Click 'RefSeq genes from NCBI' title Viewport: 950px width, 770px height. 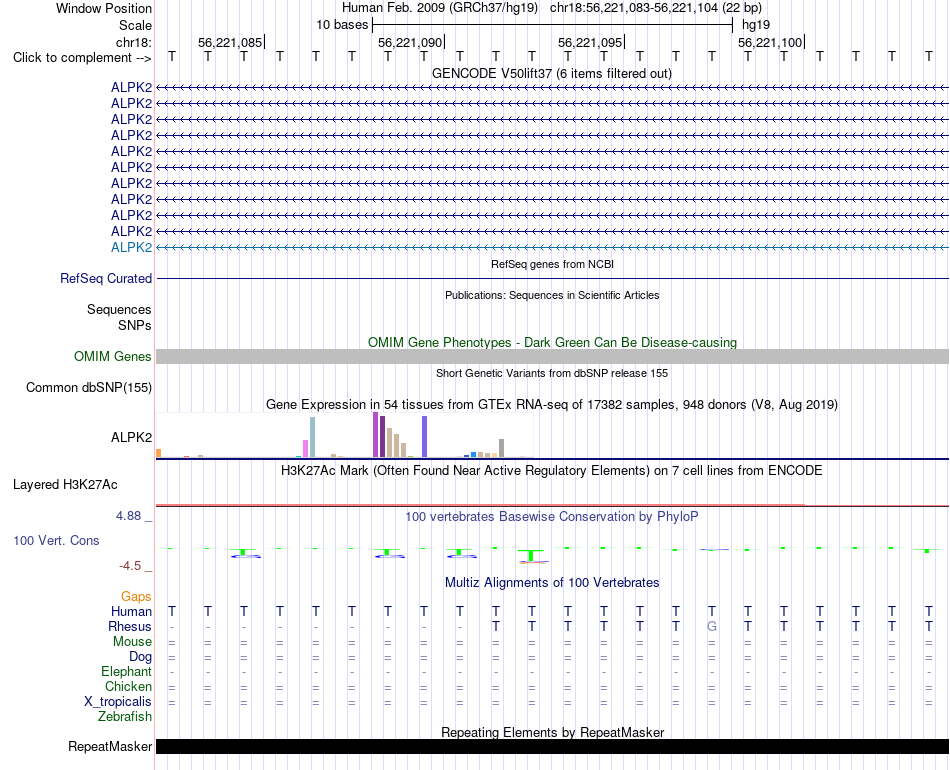(552, 264)
